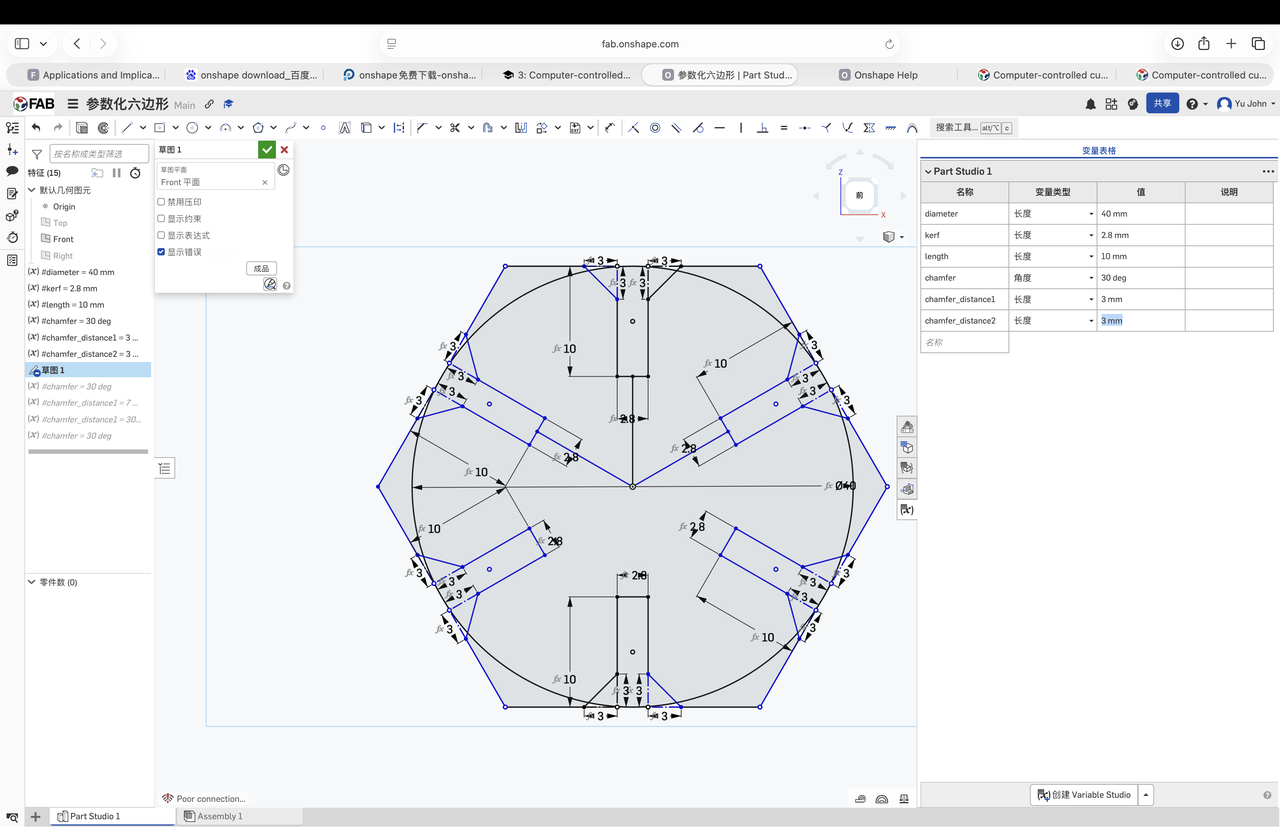Collapse the 默认几何图元 tree group
Image resolution: width=1280 pixels, height=827 pixels.
click(32, 190)
